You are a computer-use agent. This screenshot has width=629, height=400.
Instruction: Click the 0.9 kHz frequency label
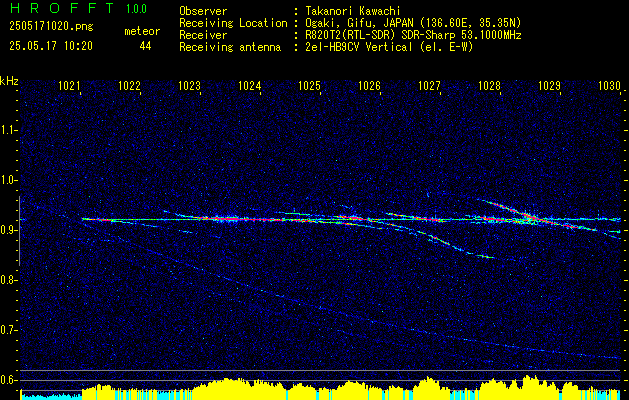[x=7, y=230]
